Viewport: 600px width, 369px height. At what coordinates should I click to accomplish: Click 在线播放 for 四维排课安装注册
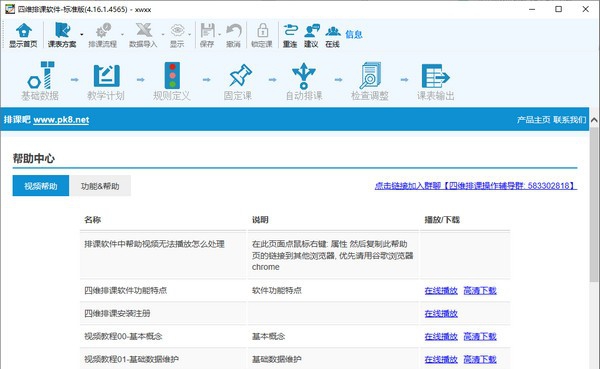click(441, 313)
